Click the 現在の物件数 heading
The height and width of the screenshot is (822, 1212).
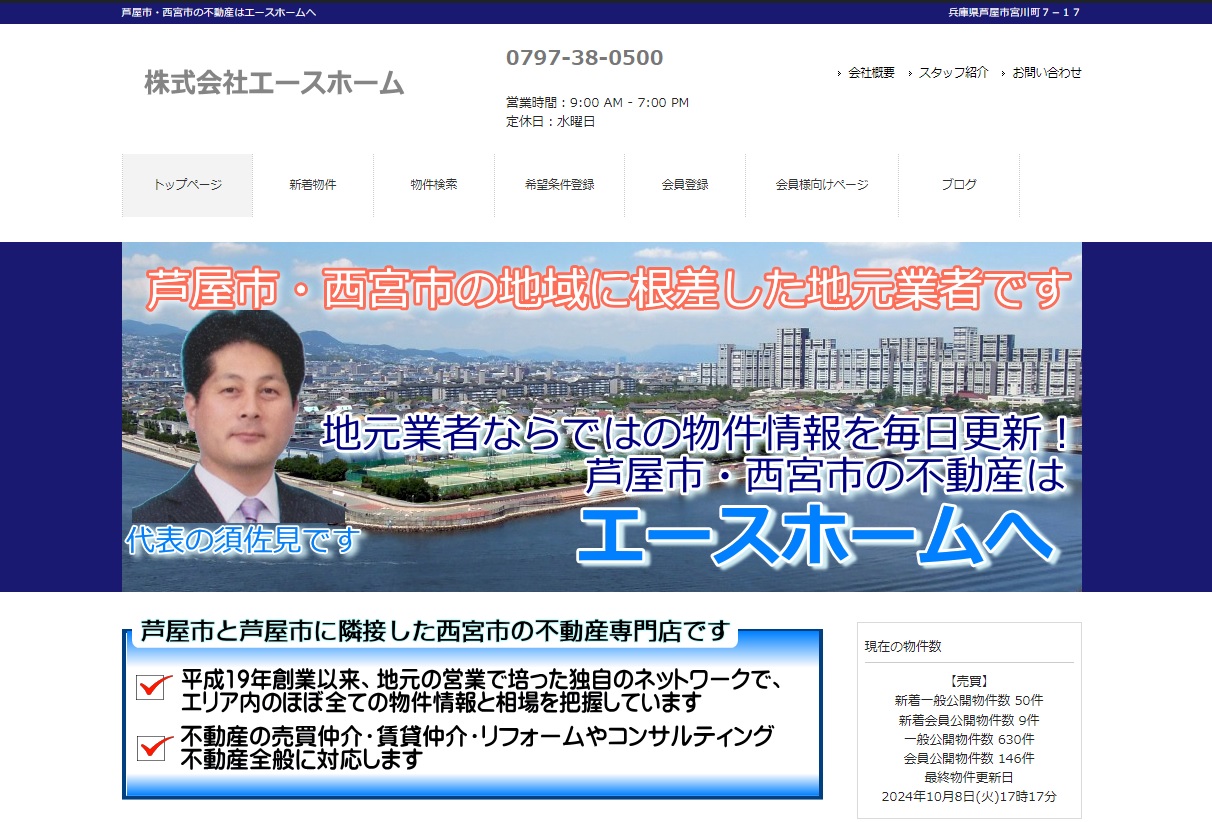click(903, 647)
